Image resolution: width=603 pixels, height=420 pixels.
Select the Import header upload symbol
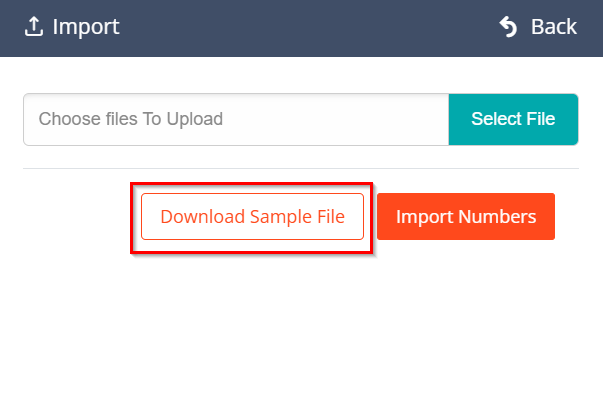(x=33, y=27)
